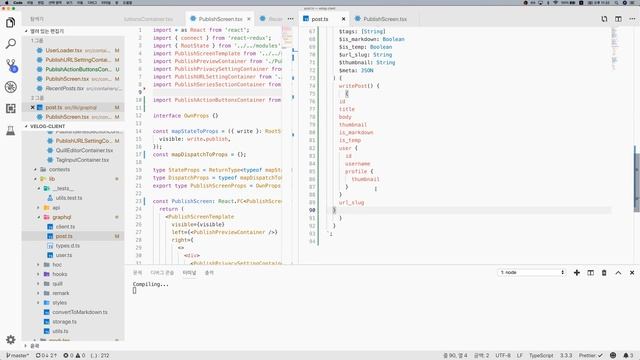Change language mode TypeScript
640x360 pixels.
541,356
